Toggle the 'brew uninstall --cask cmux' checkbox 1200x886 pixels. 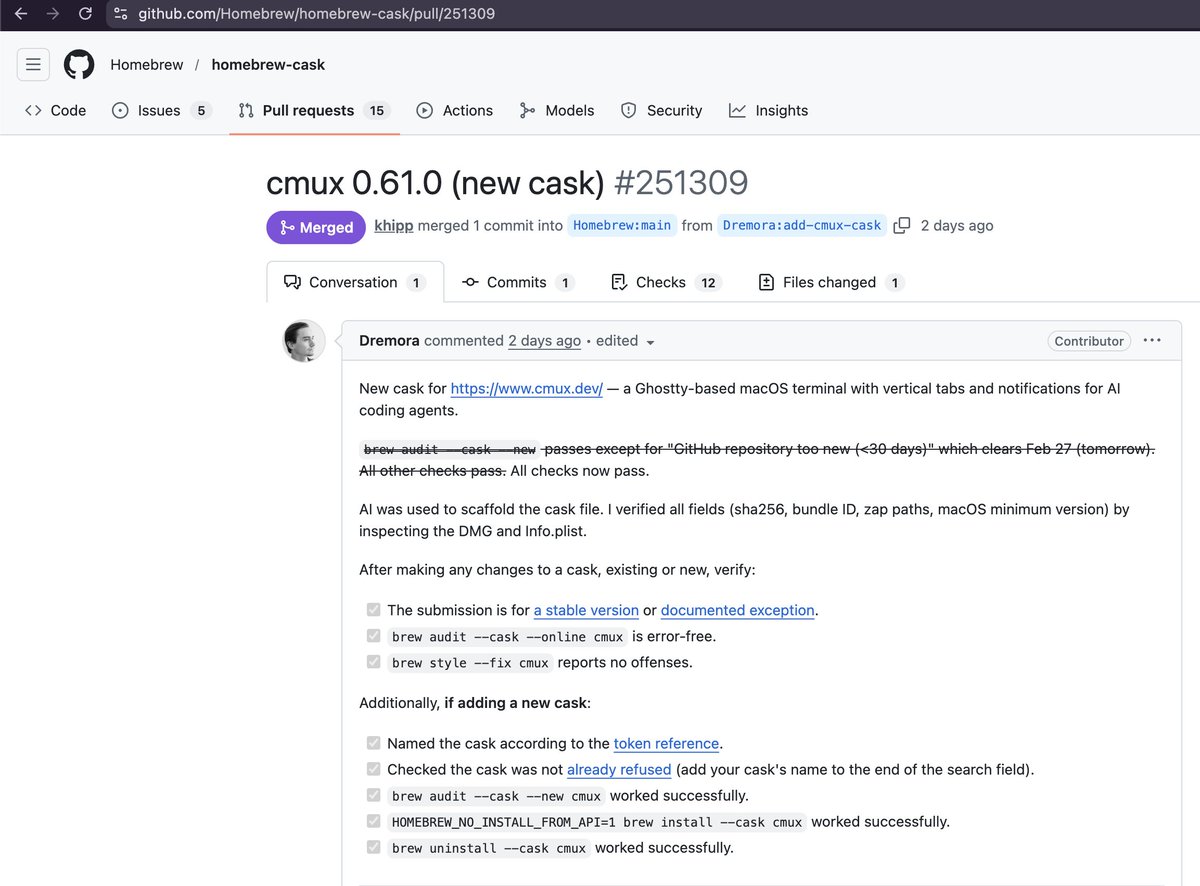tap(373, 848)
